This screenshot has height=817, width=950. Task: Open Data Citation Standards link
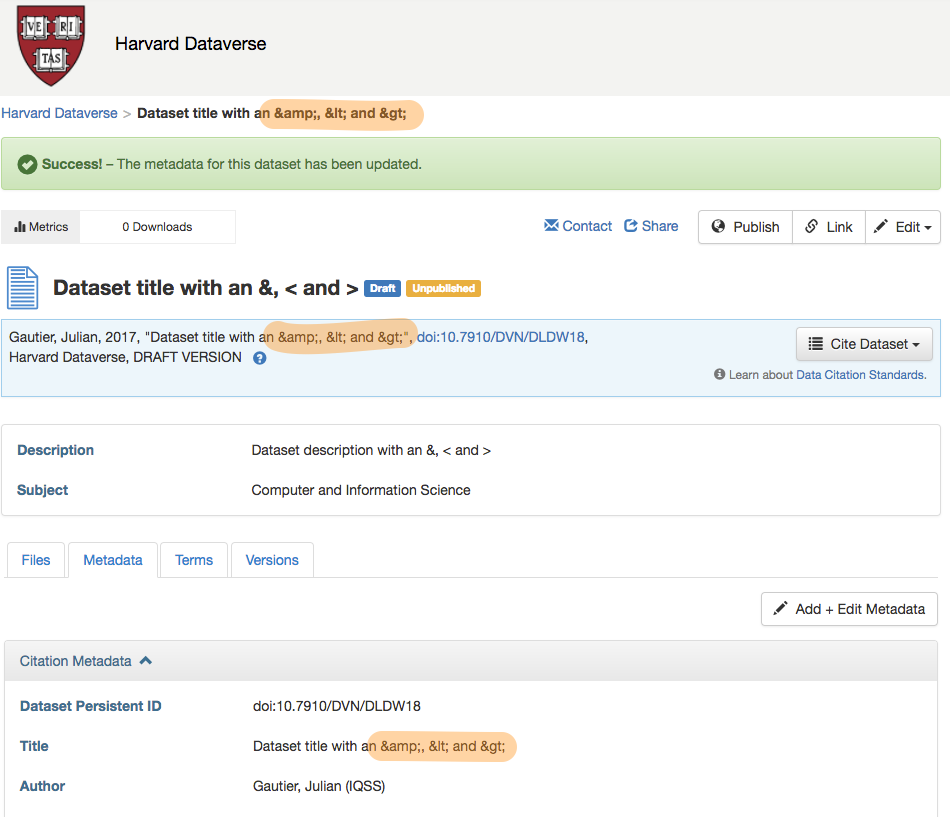[x=861, y=375]
